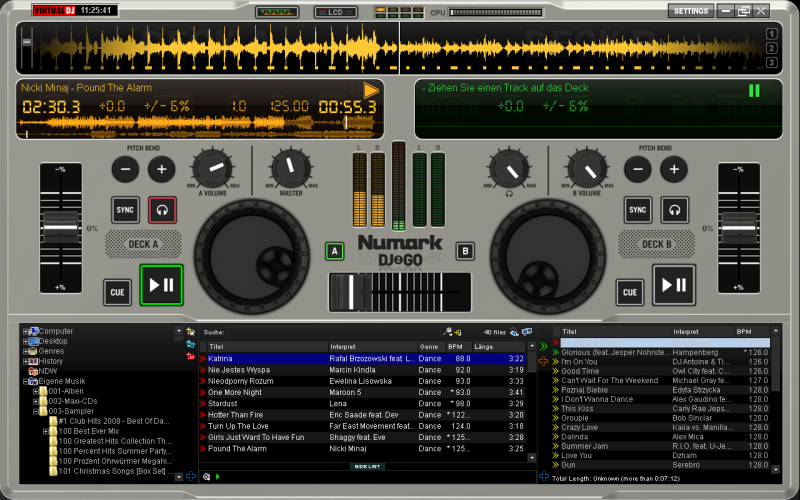
Task: Select waveform zoom level 3
Action: point(771,62)
